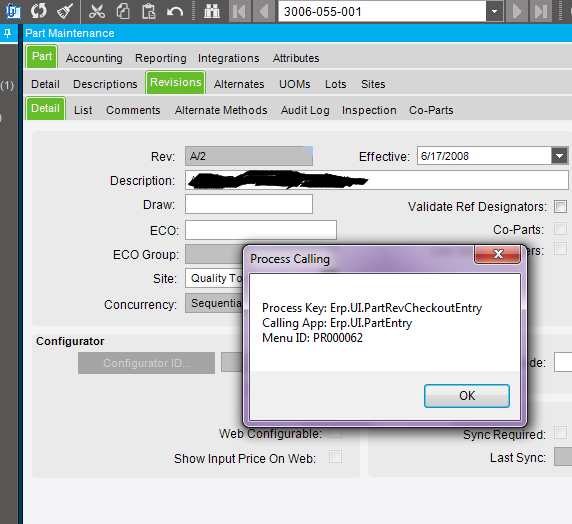Open part search with binoculars icon
The height and width of the screenshot is (524, 572).
click(x=212, y=11)
